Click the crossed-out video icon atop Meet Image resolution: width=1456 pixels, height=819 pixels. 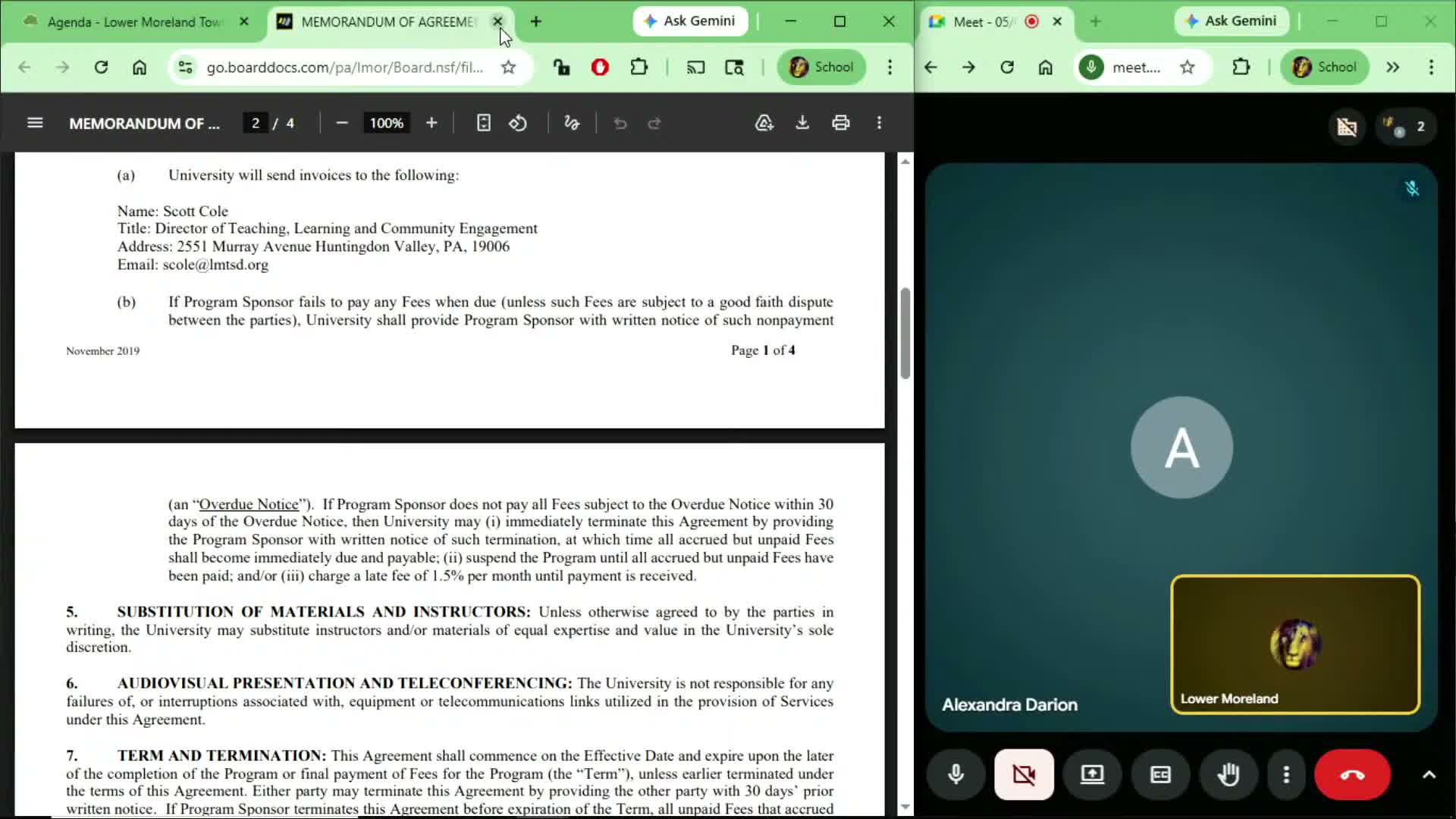click(1347, 127)
